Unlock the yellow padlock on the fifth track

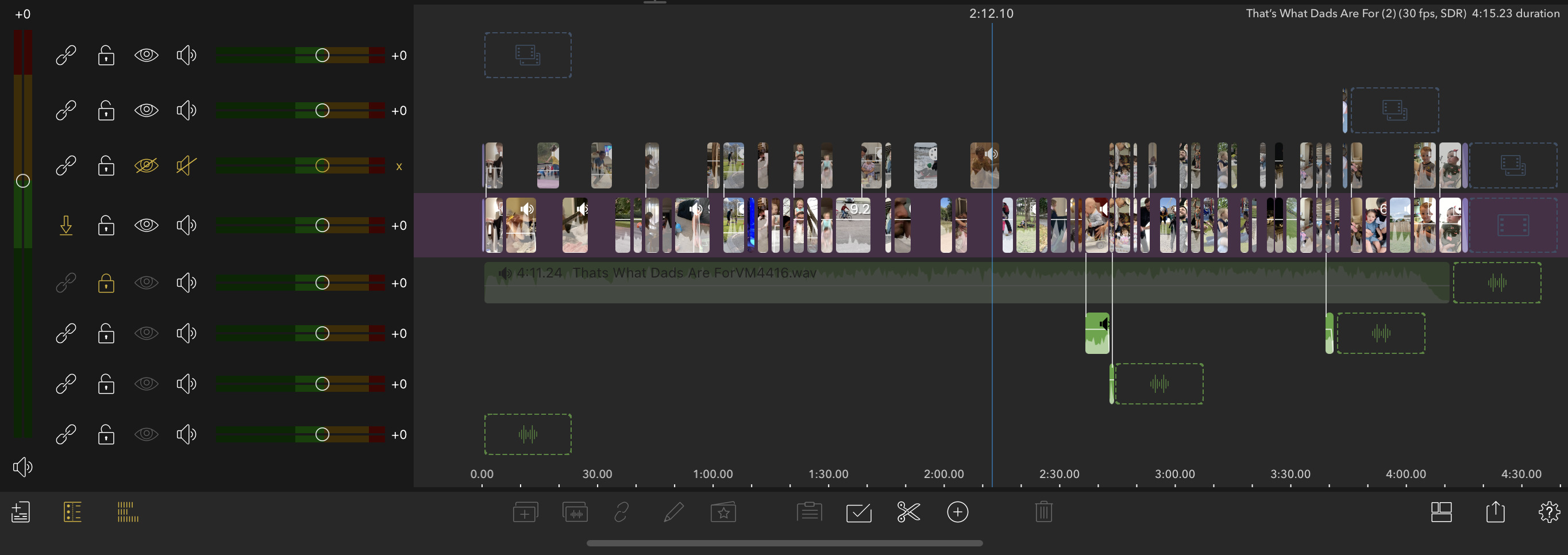pos(106,283)
